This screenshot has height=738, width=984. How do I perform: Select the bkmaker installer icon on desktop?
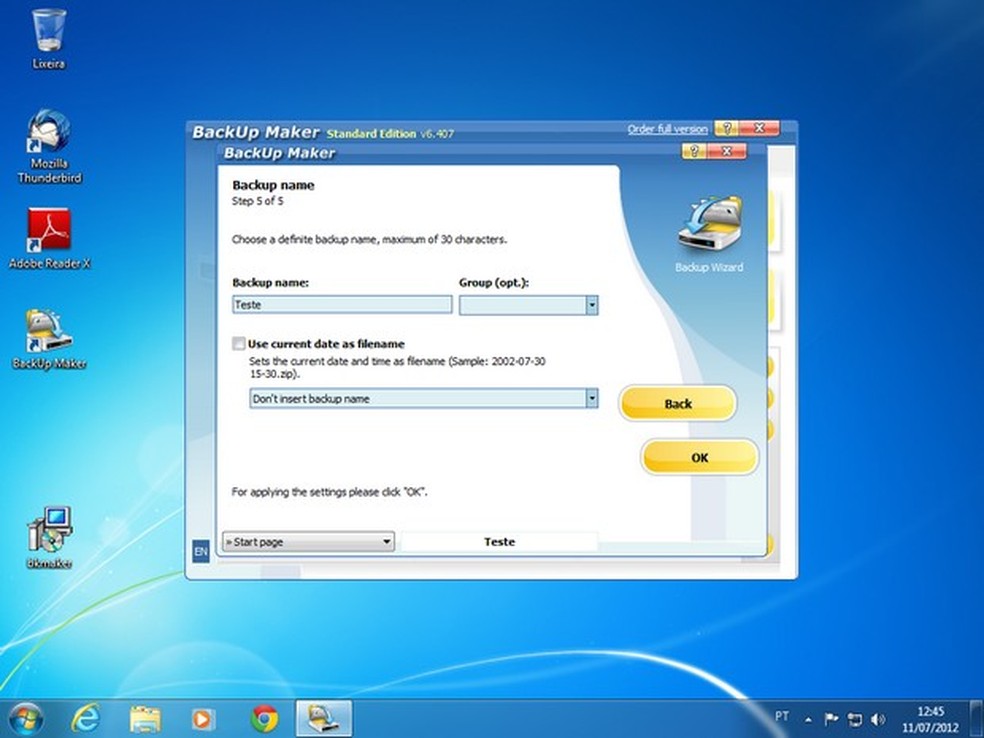pos(49,530)
